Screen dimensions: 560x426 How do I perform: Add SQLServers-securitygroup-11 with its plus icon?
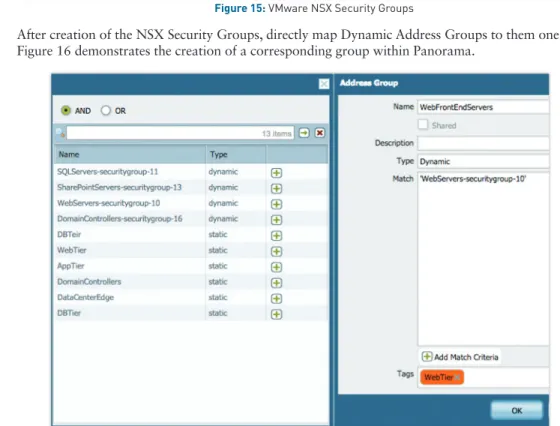click(x=276, y=173)
